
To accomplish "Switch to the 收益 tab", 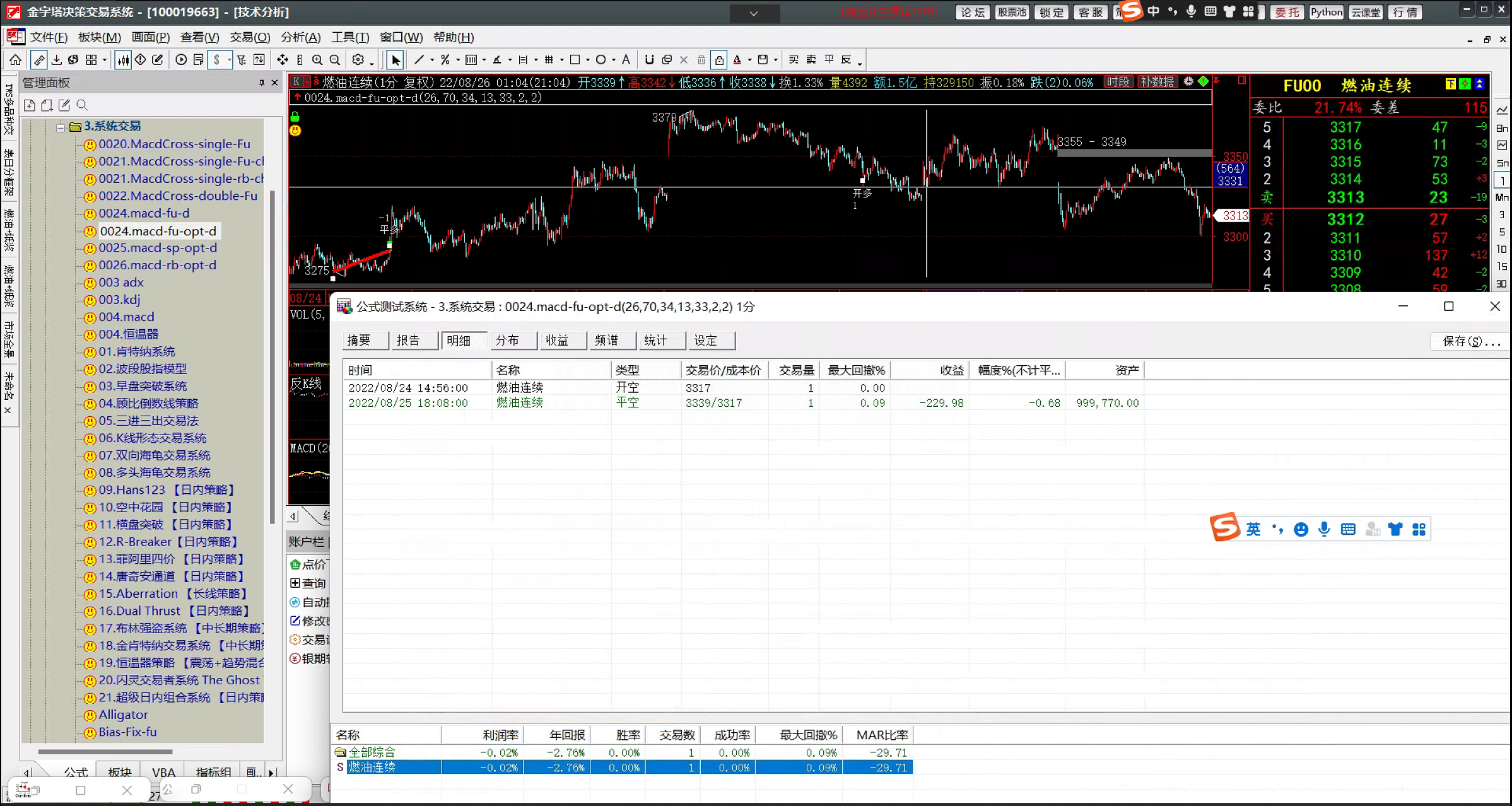I will [564, 341].
